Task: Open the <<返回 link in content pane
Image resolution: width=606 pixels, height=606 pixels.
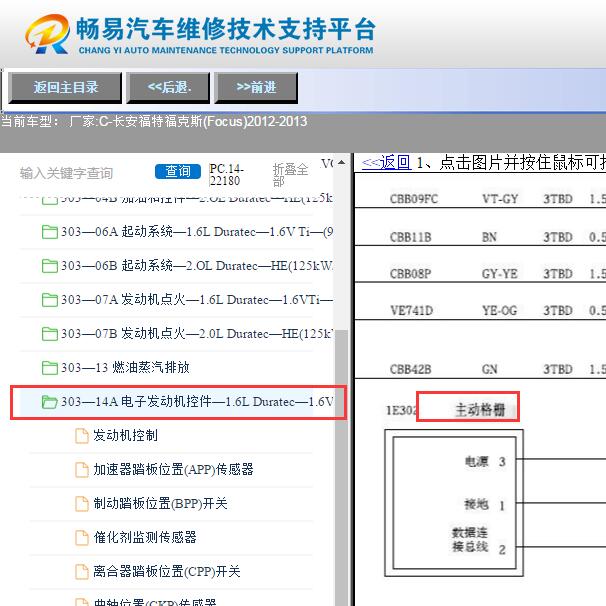Action: [x=386, y=162]
